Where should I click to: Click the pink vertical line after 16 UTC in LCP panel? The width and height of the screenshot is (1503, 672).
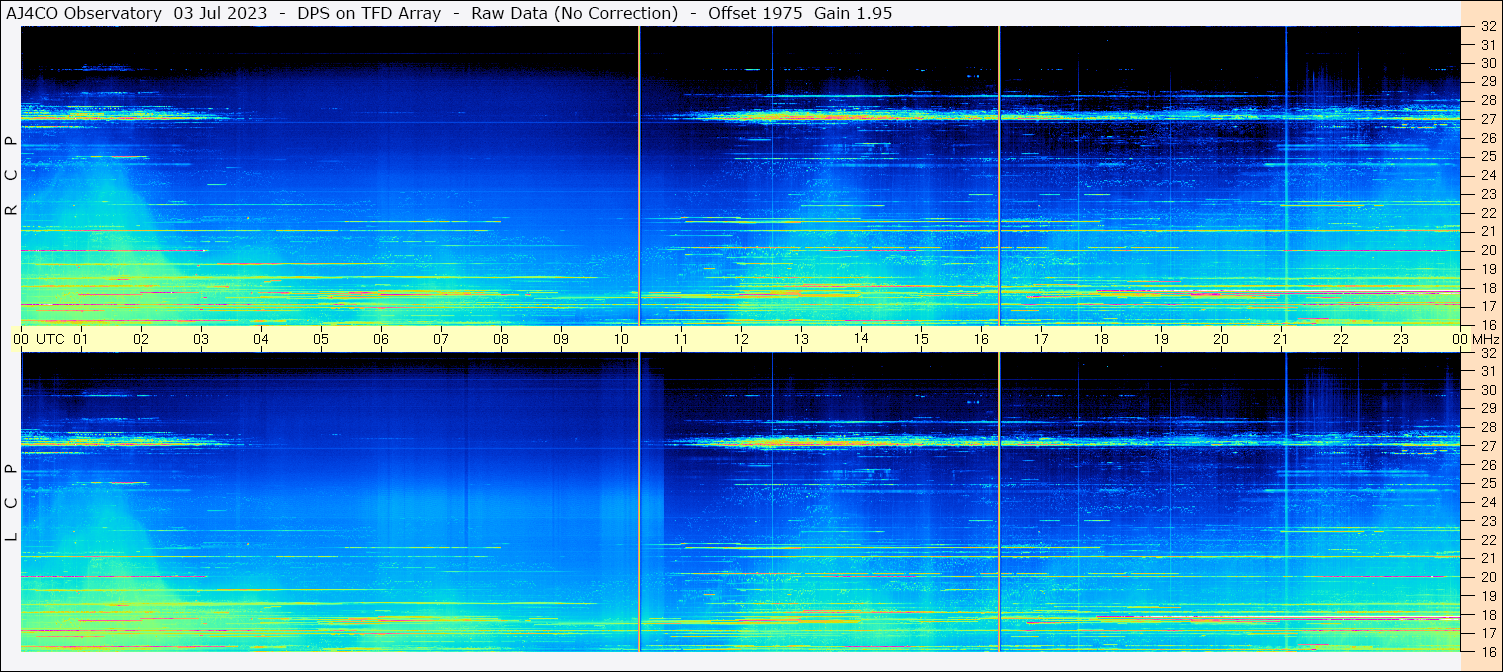pos(999,500)
